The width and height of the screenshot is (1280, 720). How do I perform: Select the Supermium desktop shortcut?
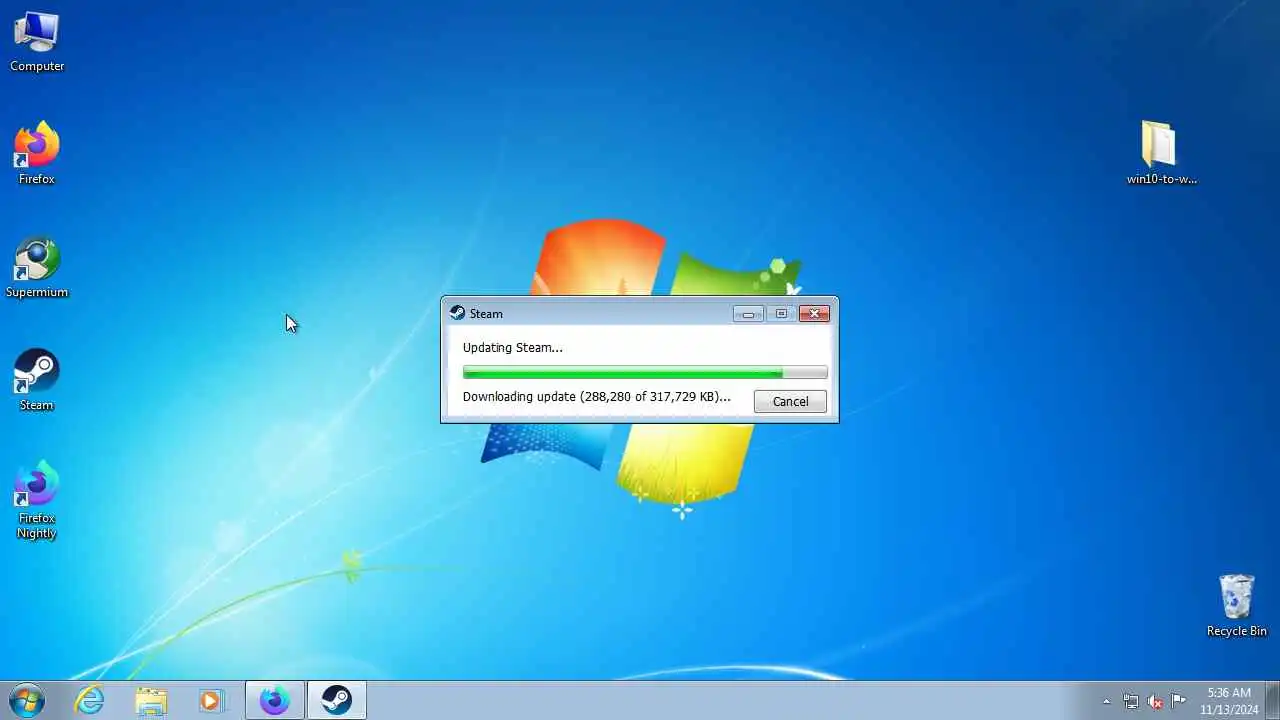click(37, 268)
